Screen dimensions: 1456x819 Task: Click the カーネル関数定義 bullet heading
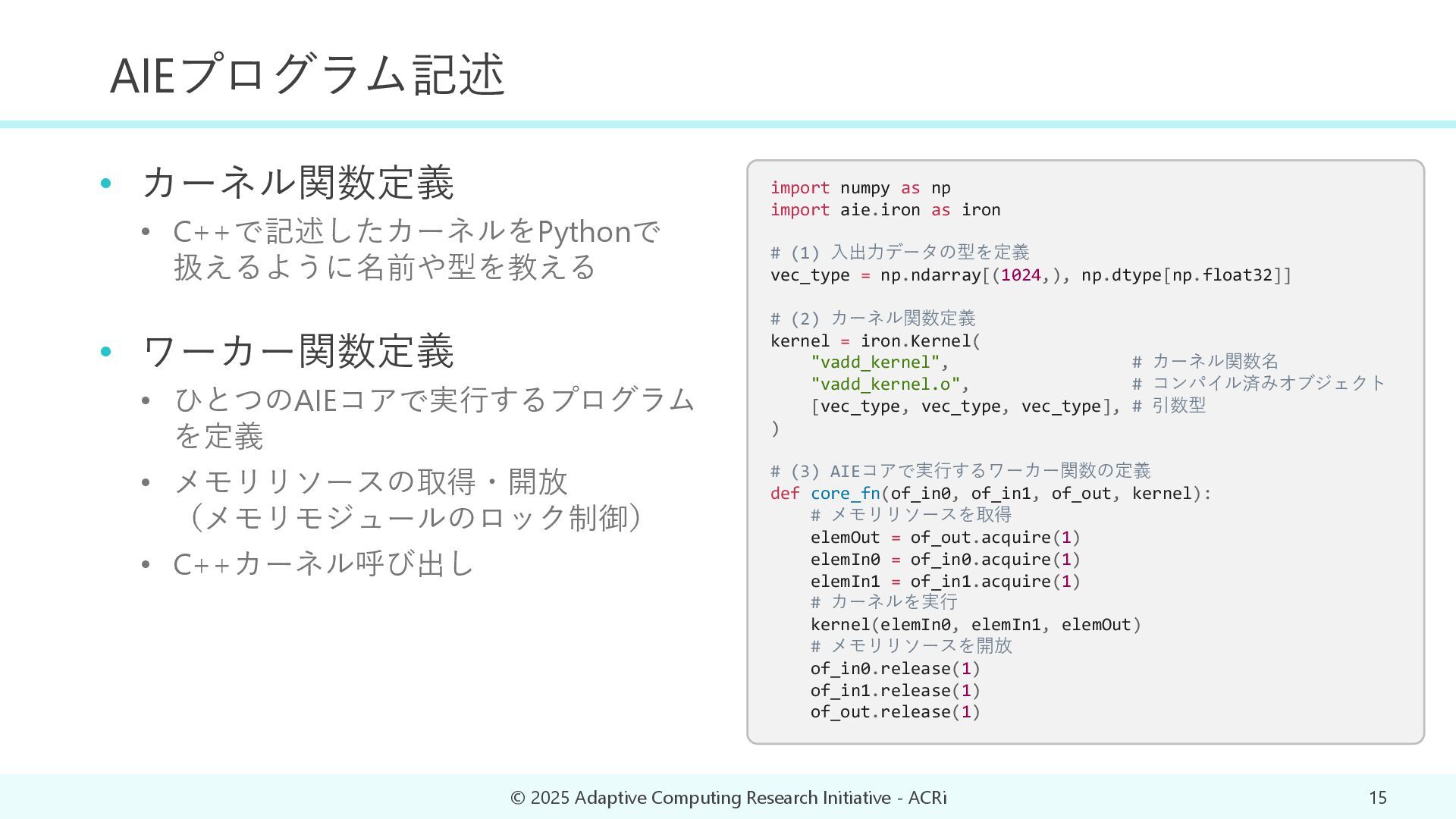(x=298, y=183)
